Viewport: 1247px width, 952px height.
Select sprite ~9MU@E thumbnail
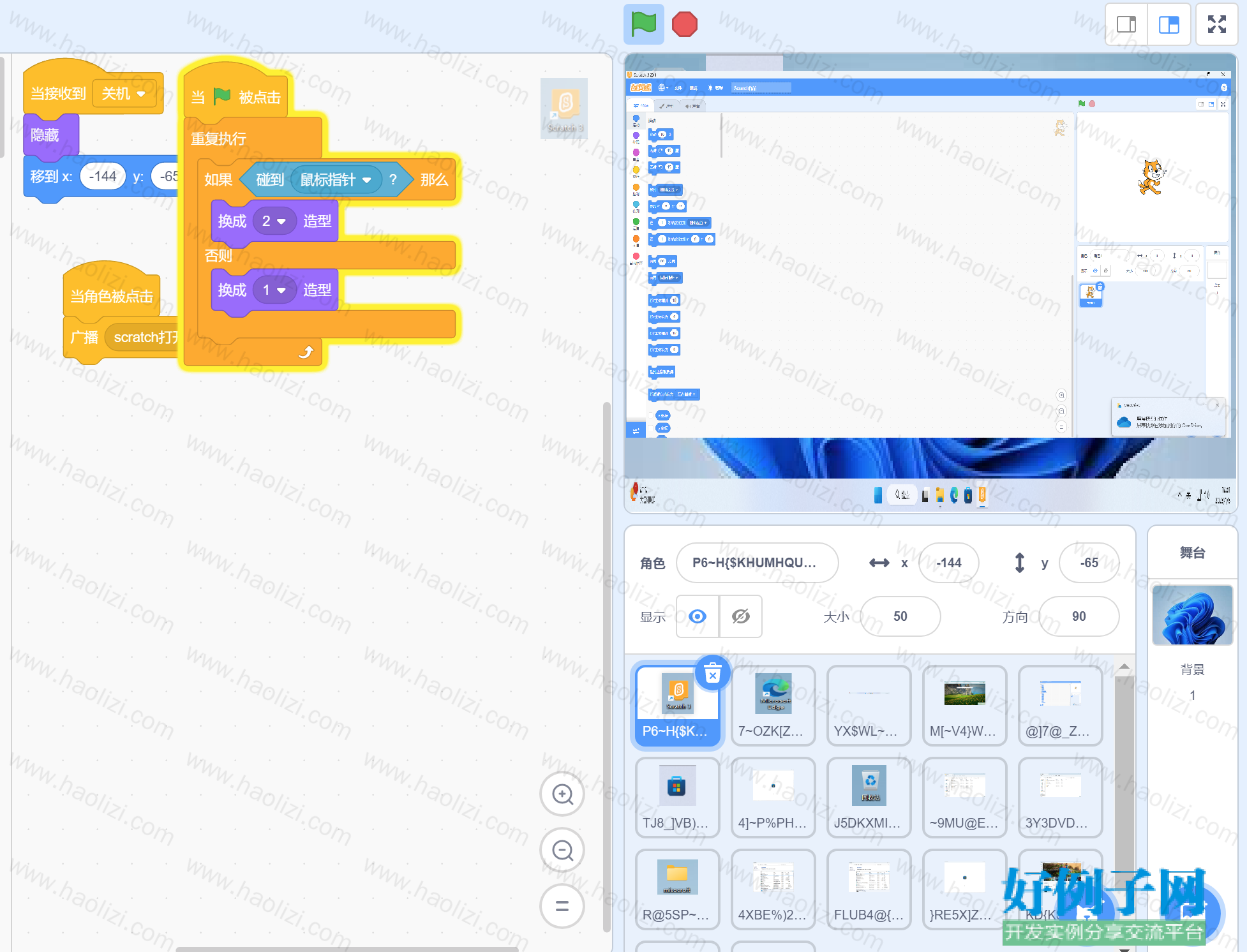pos(965,798)
